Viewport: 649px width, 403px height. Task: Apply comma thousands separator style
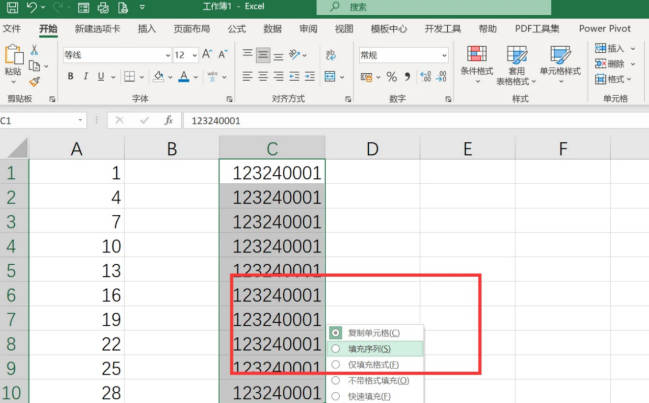[x=408, y=77]
